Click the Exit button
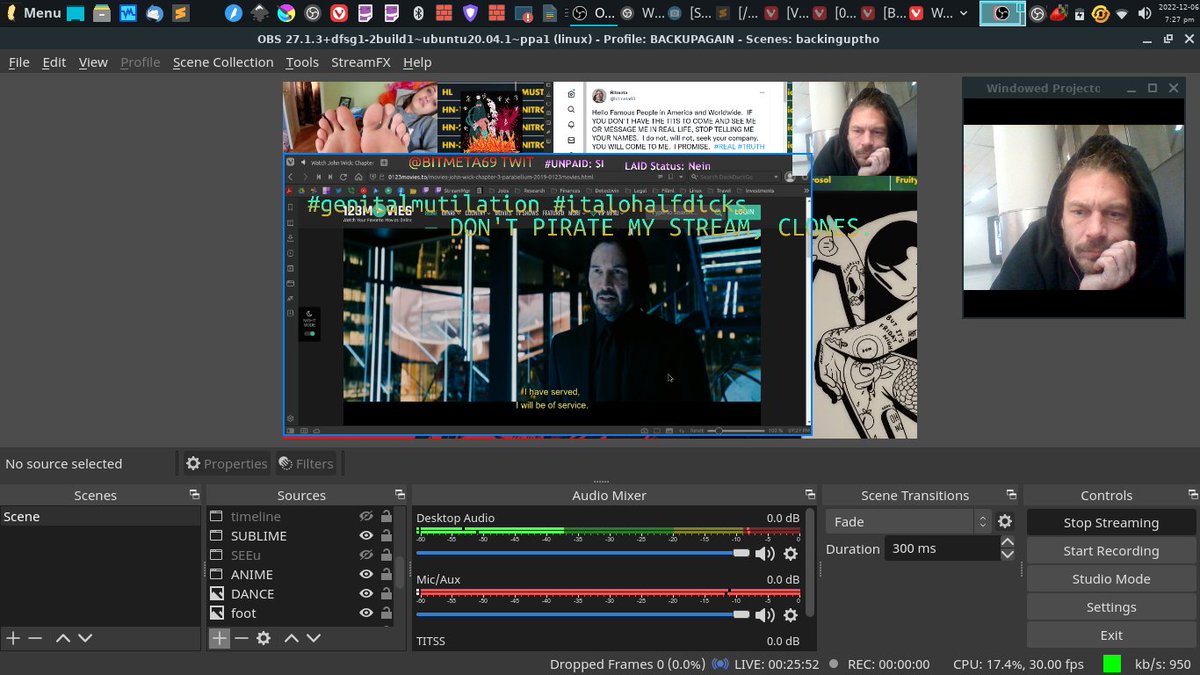The height and width of the screenshot is (675, 1200). click(1111, 635)
